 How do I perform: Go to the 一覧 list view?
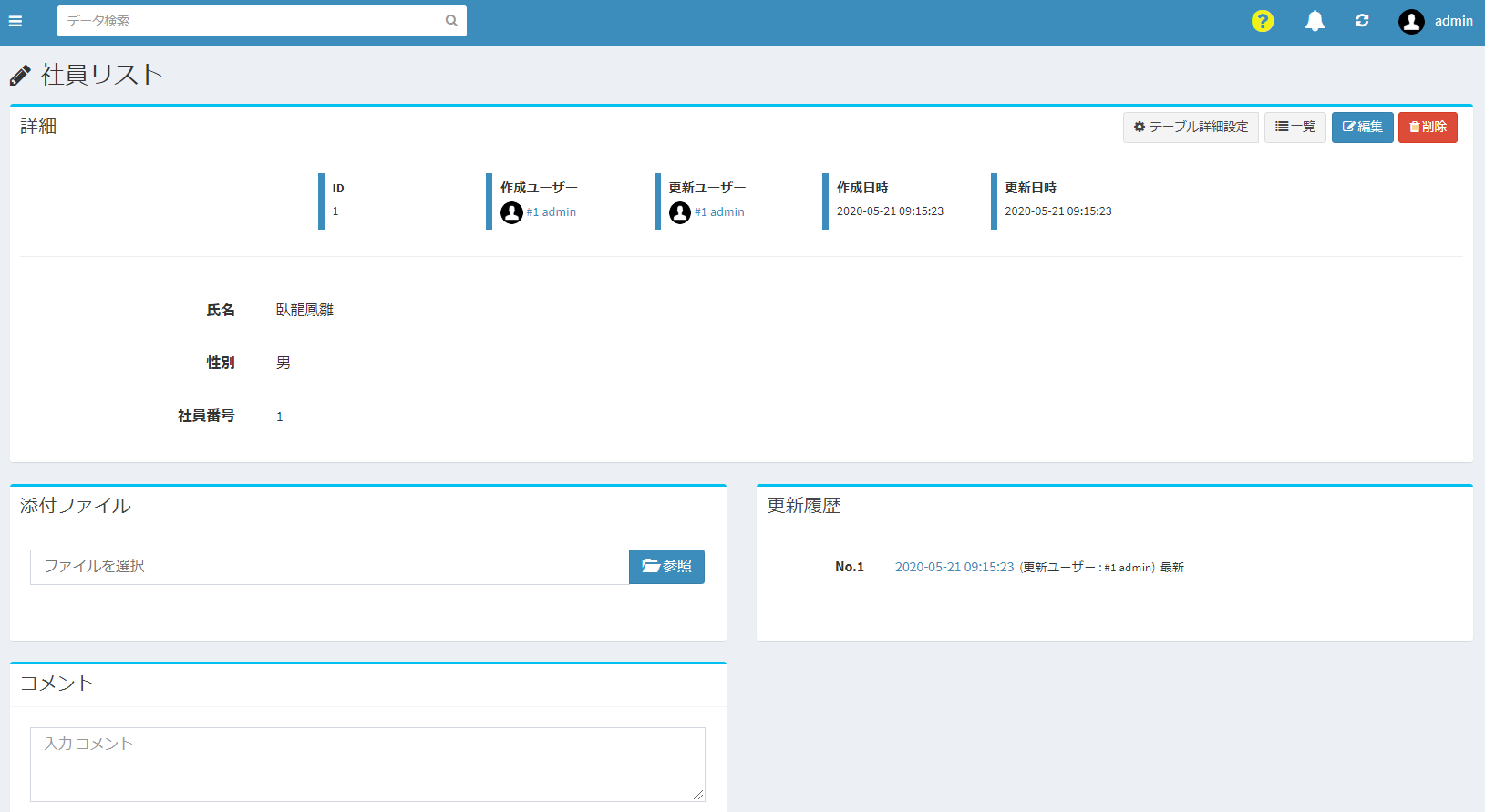[x=1295, y=127]
